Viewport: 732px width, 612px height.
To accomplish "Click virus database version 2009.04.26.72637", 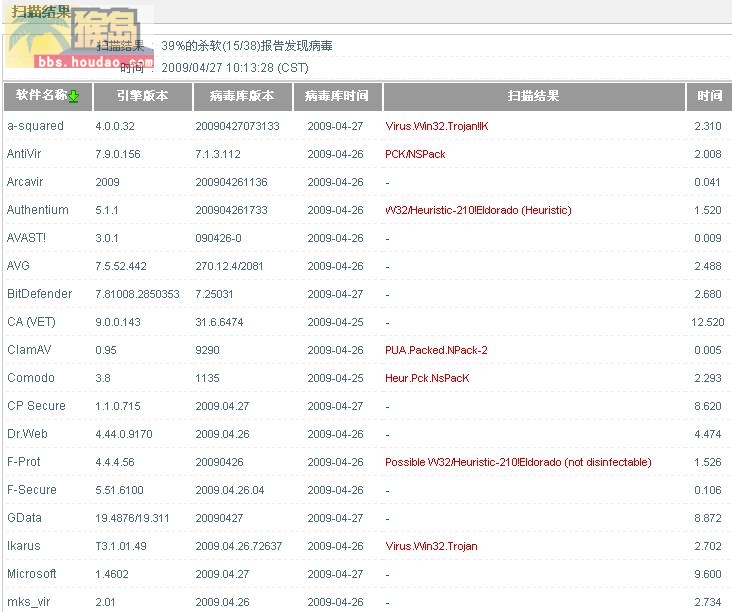I will [x=239, y=547].
